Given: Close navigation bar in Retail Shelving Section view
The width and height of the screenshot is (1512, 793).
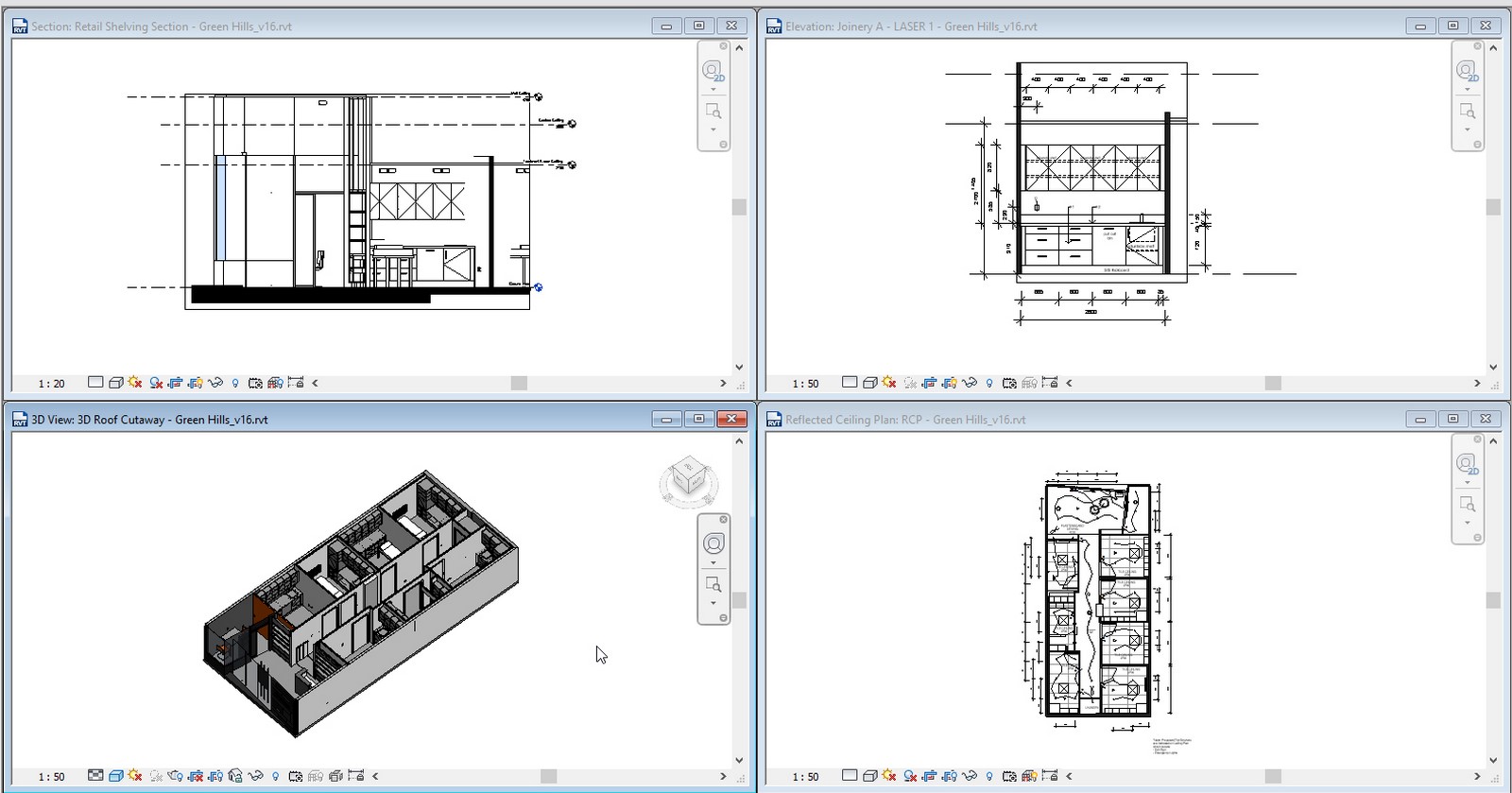Looking at the screenshot, I should (x=724, y=45).
